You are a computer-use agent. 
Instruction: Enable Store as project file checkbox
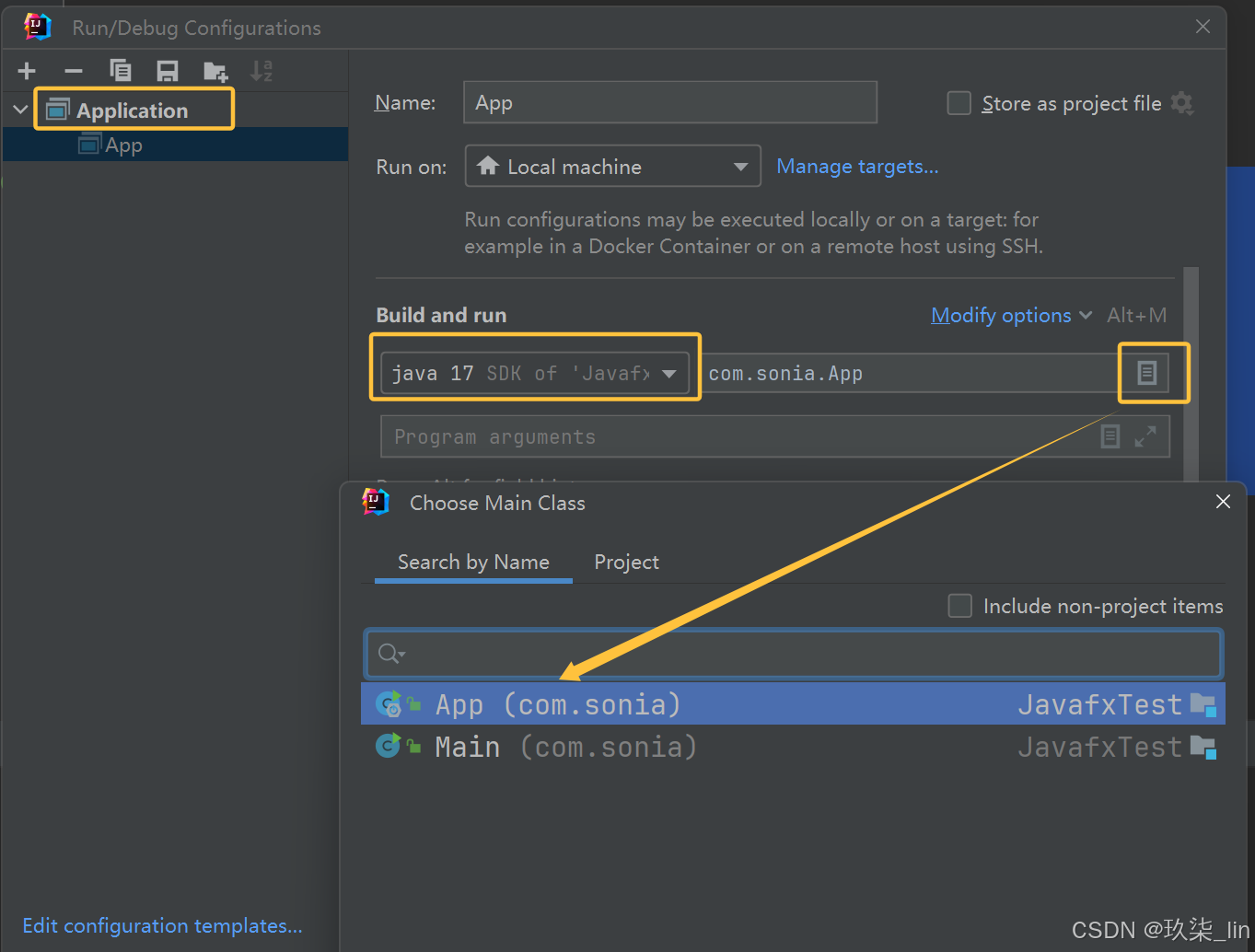click(x=959, y=103)
